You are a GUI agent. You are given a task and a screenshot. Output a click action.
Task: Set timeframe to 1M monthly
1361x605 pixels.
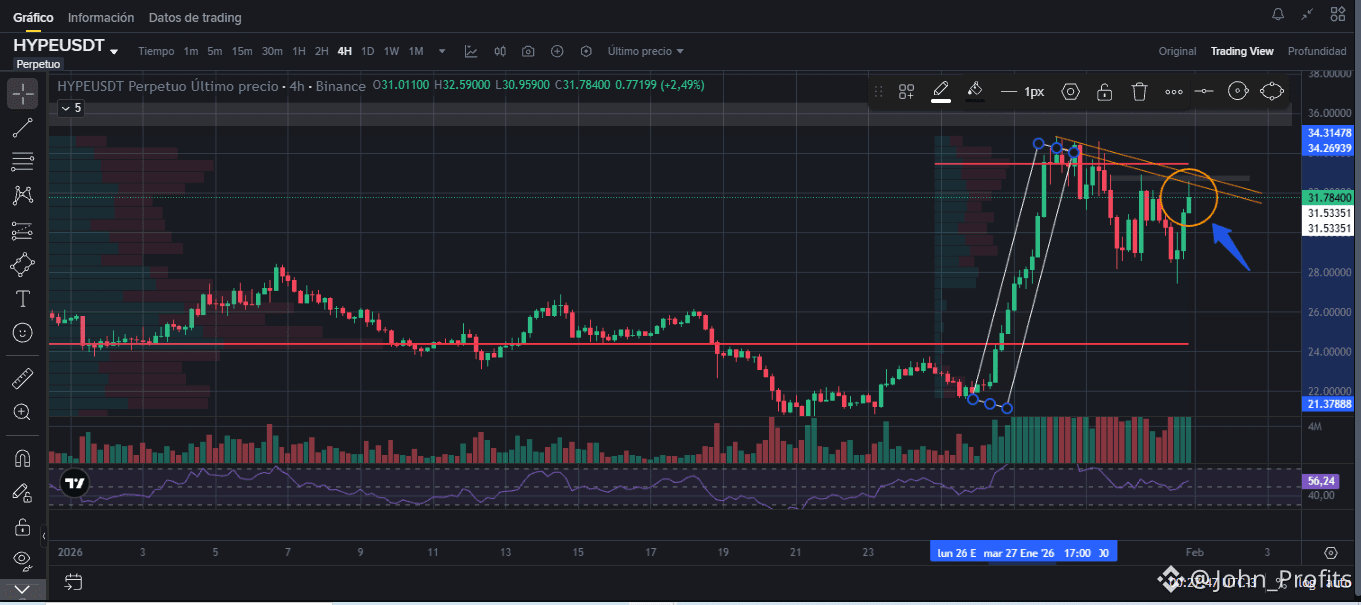[416, 51]
